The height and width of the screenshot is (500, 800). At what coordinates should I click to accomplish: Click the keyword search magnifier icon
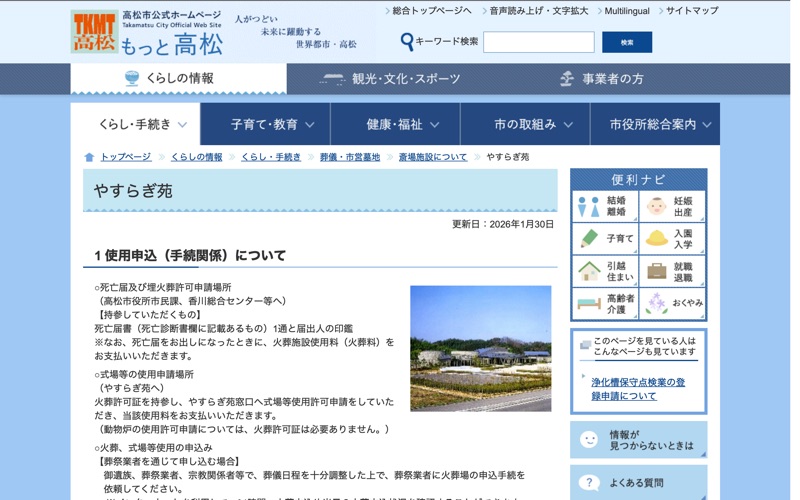pyautogui.click(x=407, y=42)
